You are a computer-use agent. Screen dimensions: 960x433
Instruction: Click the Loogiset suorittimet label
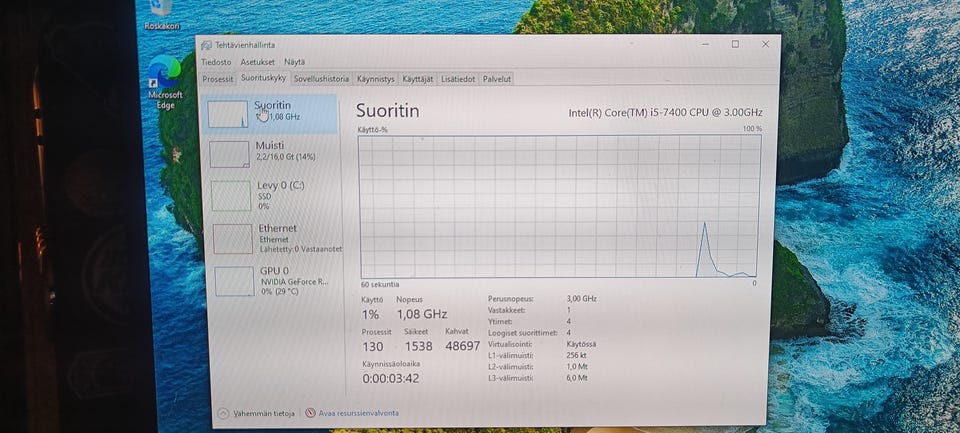[522, 333]
